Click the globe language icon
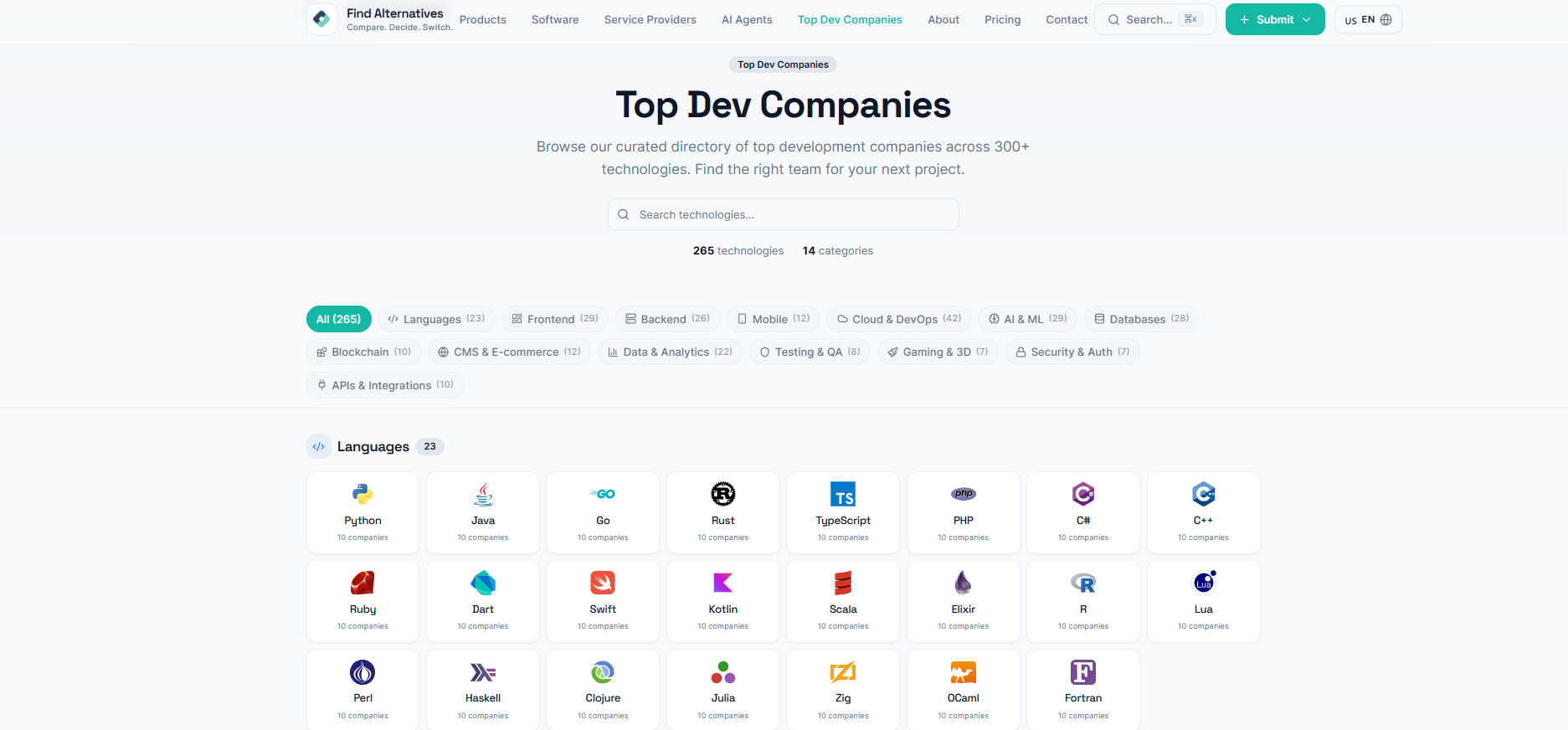 click(1386, 19)
